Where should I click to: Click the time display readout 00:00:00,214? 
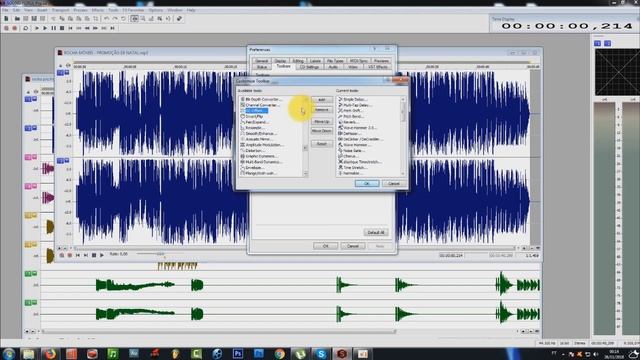[567, 27]
